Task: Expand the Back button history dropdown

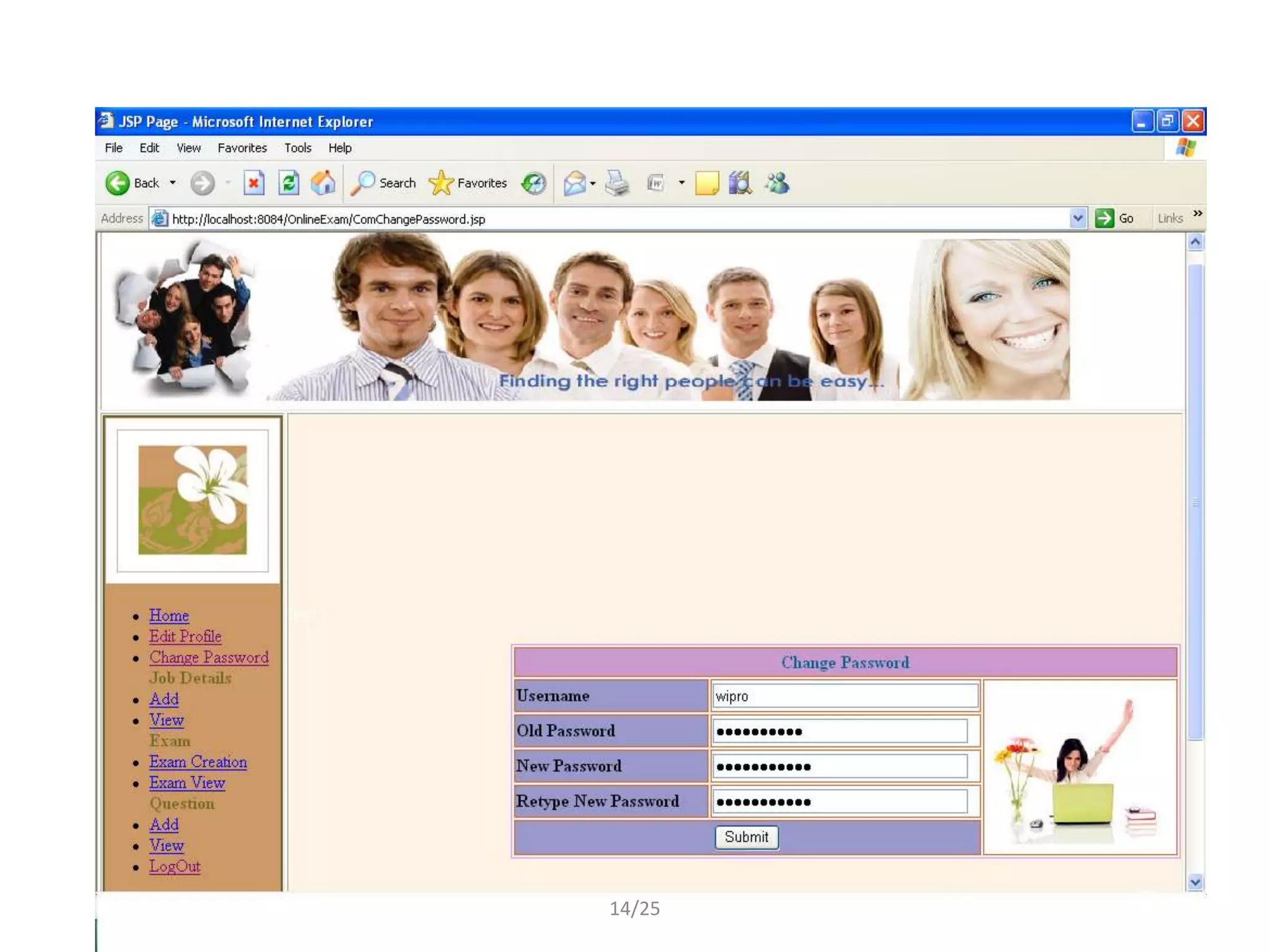Action: (173, 183)
